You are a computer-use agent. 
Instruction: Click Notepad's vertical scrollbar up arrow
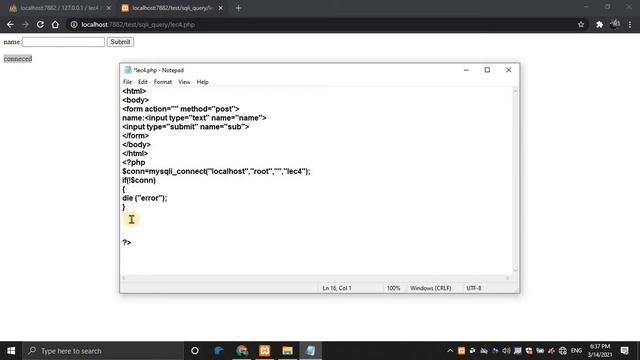click(x=515, y=91)
